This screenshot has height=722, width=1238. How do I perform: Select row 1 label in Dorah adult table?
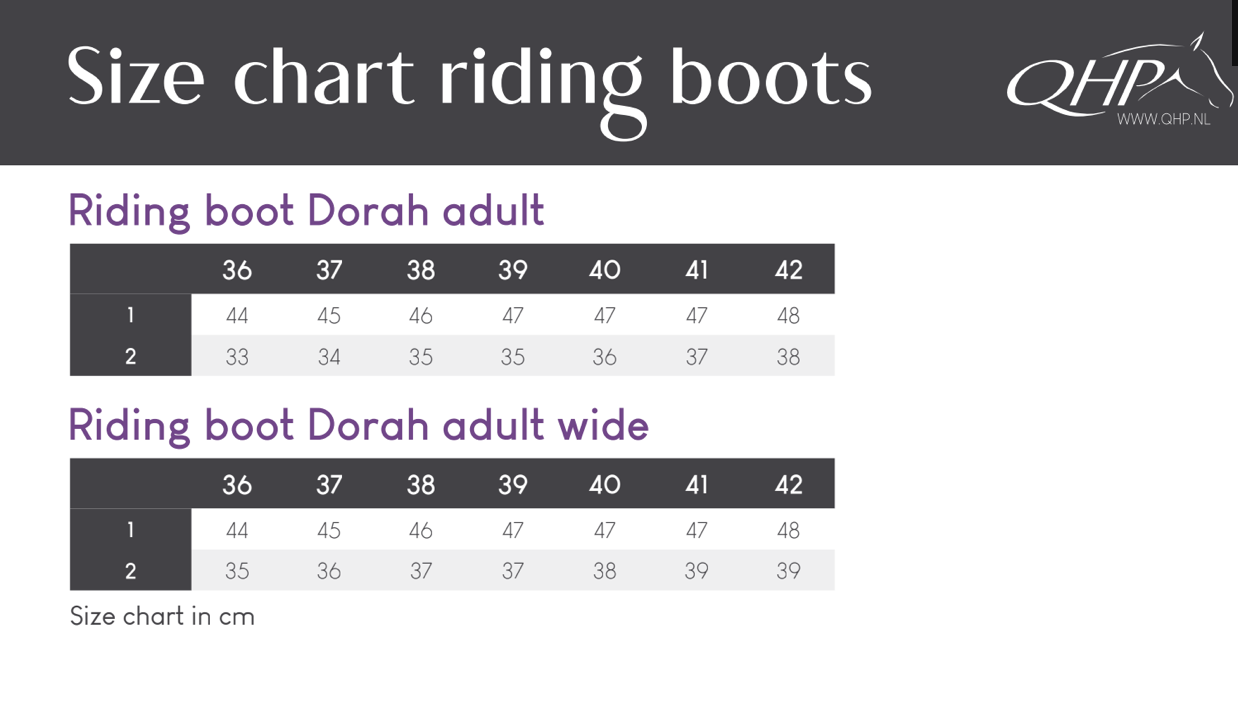point(130,315)
